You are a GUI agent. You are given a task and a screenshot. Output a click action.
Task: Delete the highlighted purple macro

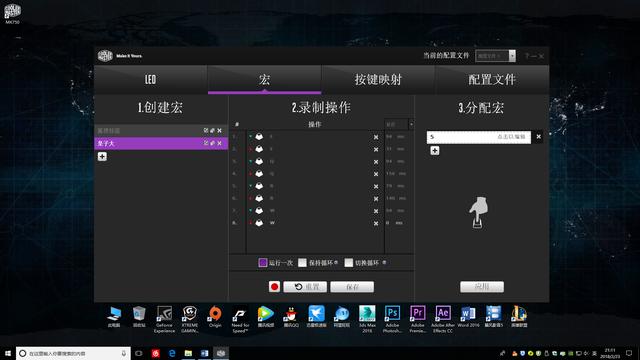[x=220, y=143]
